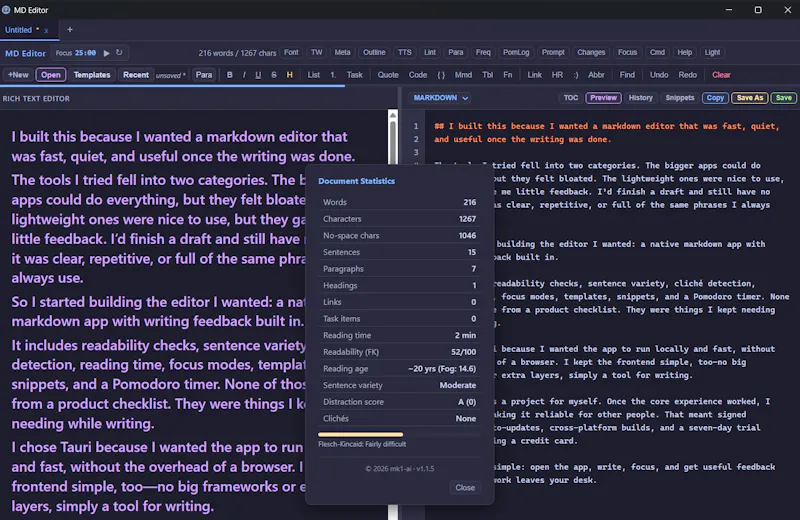Viewport: 800px width, 520px height.
Task: Toggle the TTS text-to-speech feature
Action: pos(405,53)
